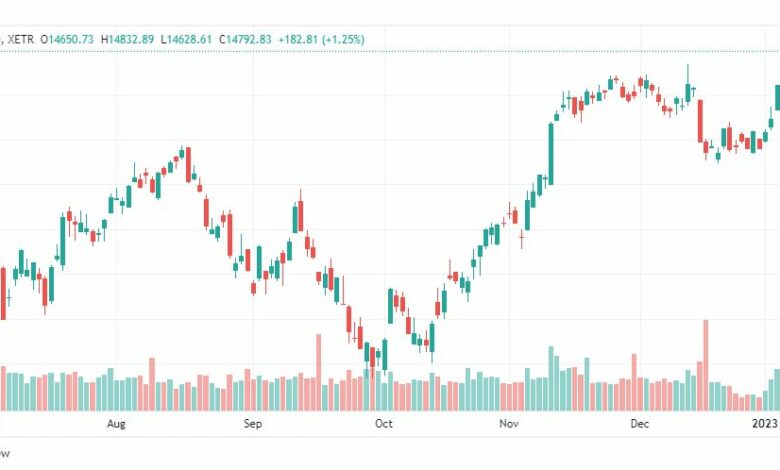
Task: Click the +182.81 (+1.25%) change readout
Action: (x=321, y=39)
